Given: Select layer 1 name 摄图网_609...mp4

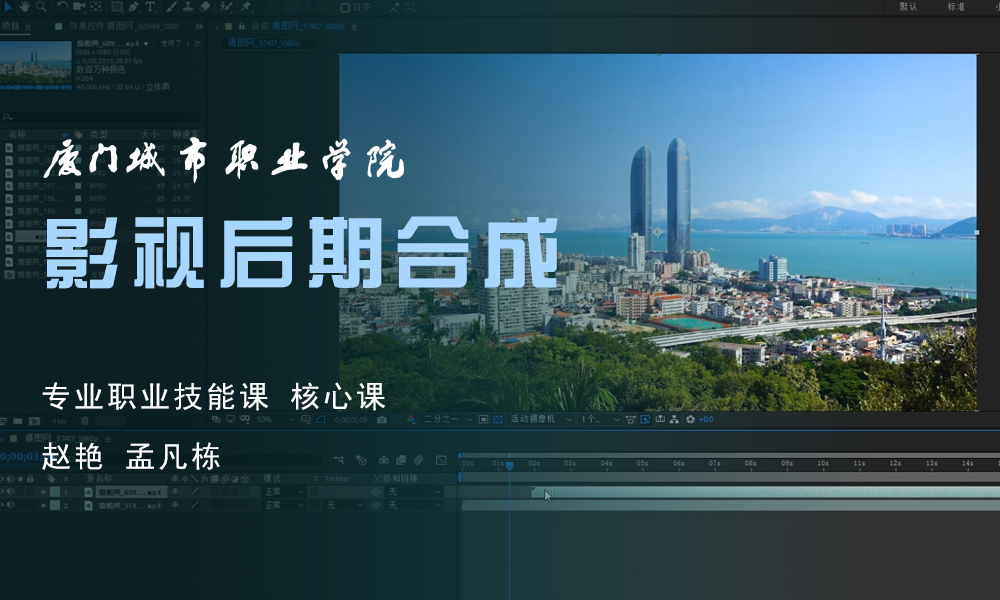Looking at the screenshot, I should click(130, 492).
